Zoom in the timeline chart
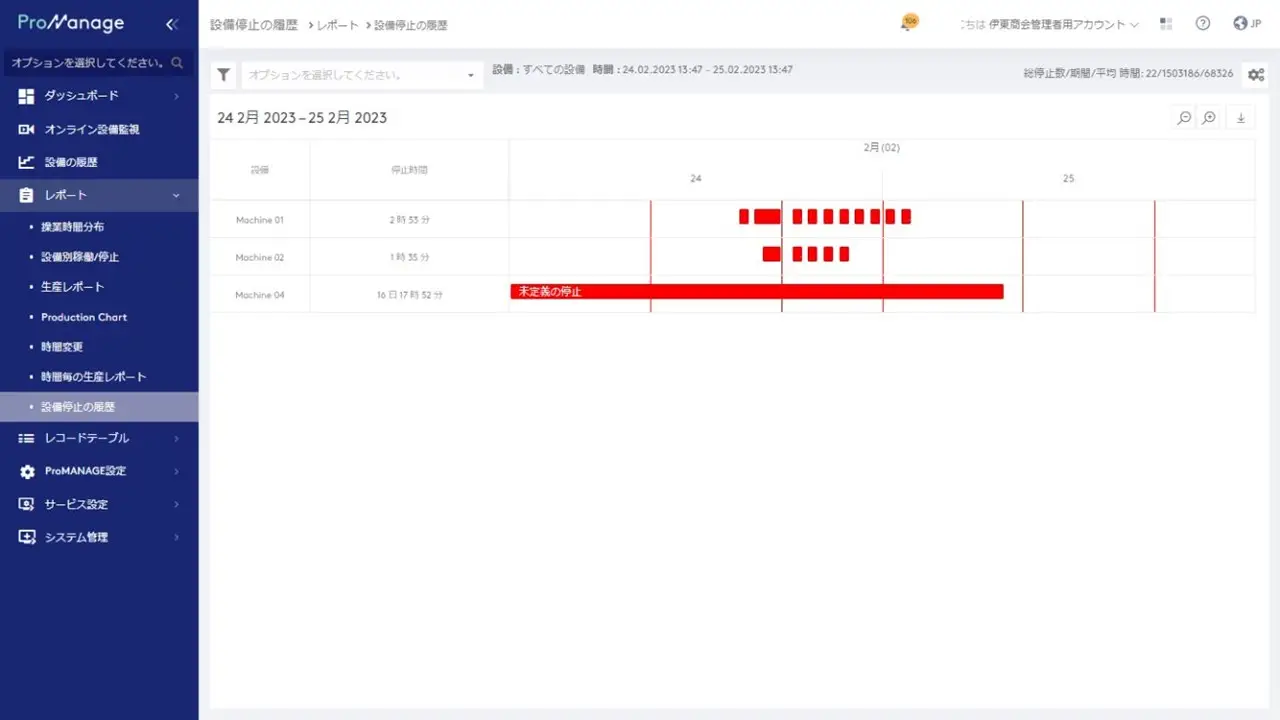The width and height of the screenshot is (1280, 720). click(1209, 118)
